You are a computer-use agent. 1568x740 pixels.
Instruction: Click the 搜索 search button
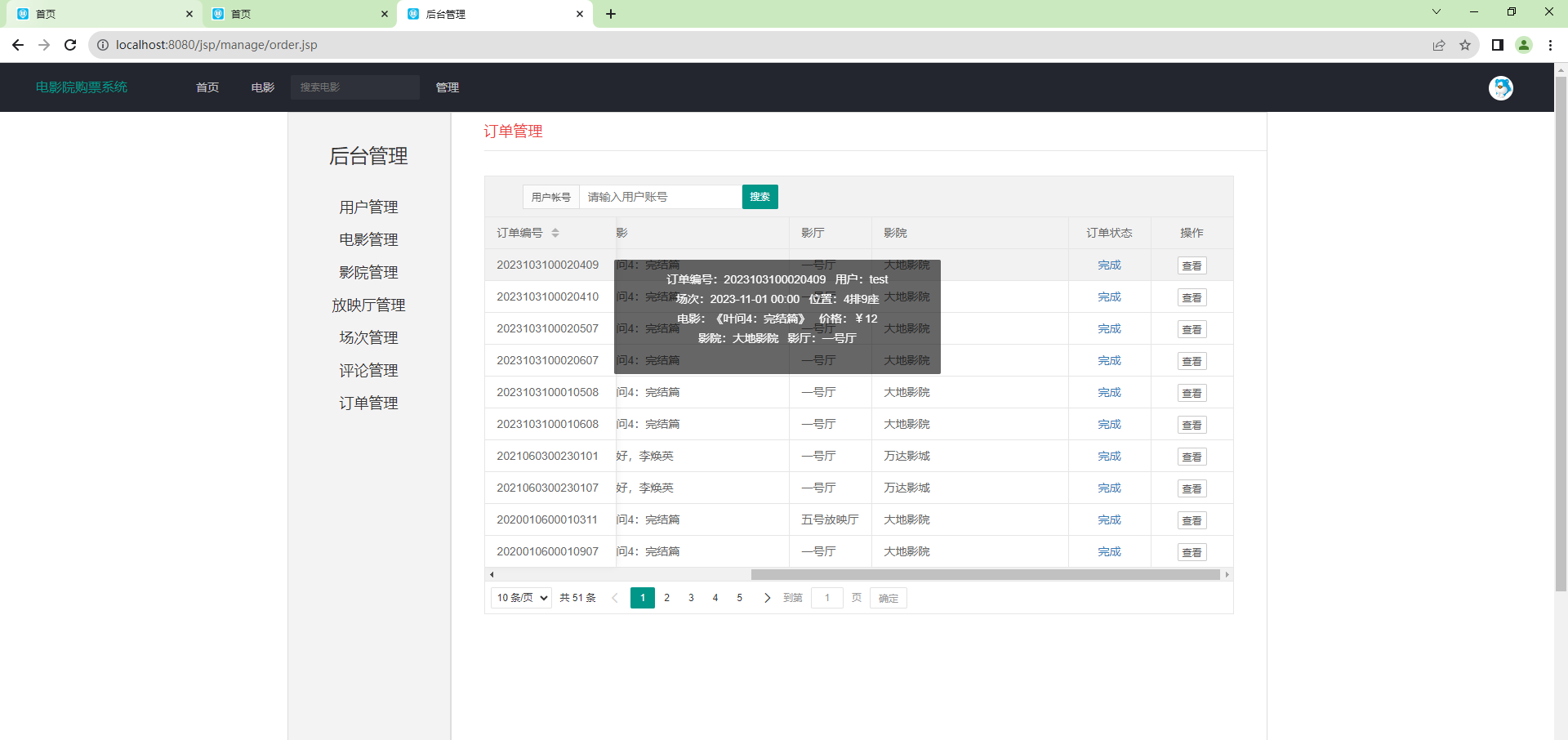tap(759, 197)
